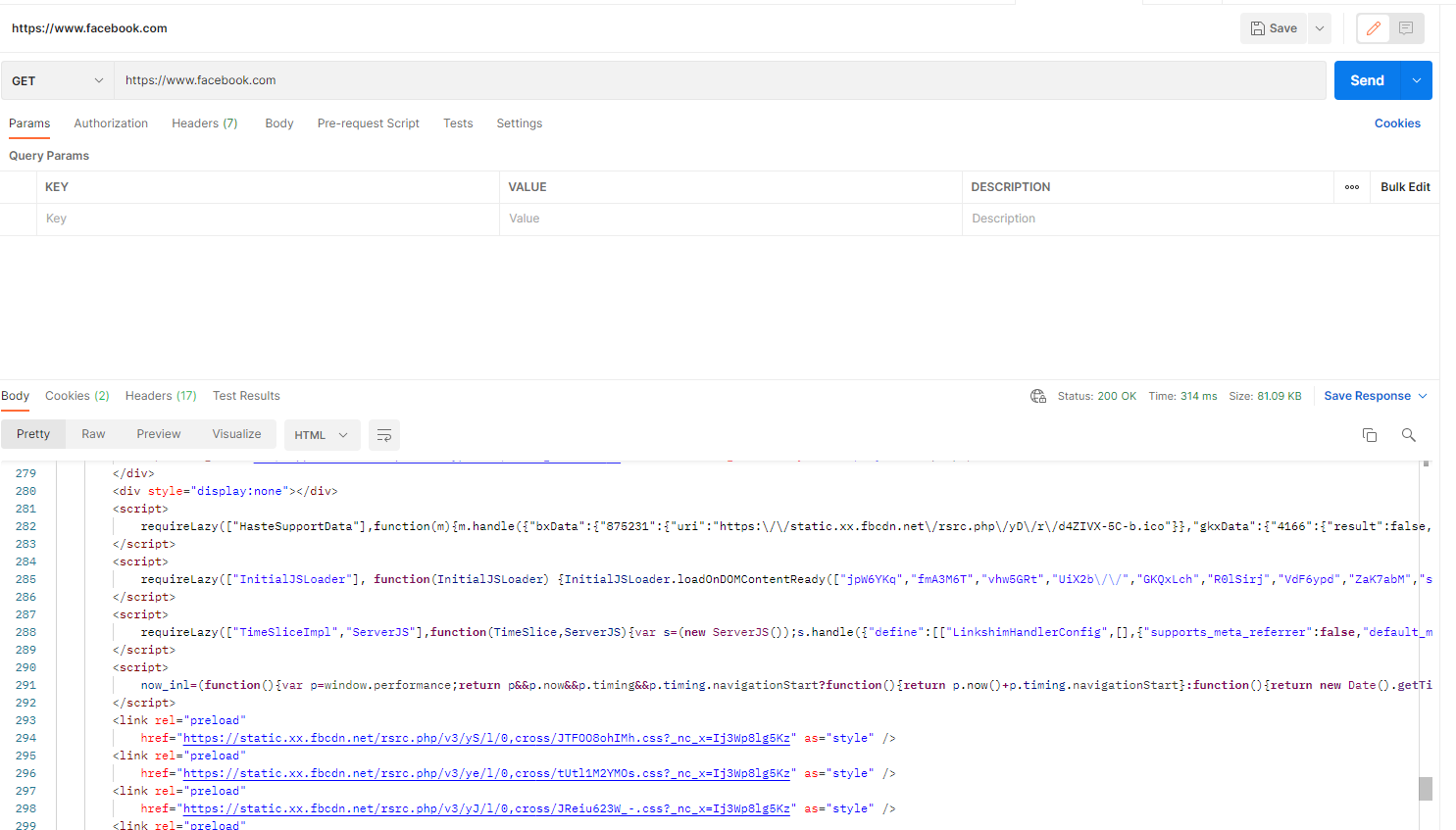1456x830 pixels.
Task: Click the display:none div code line
Action: coord(226,491)
